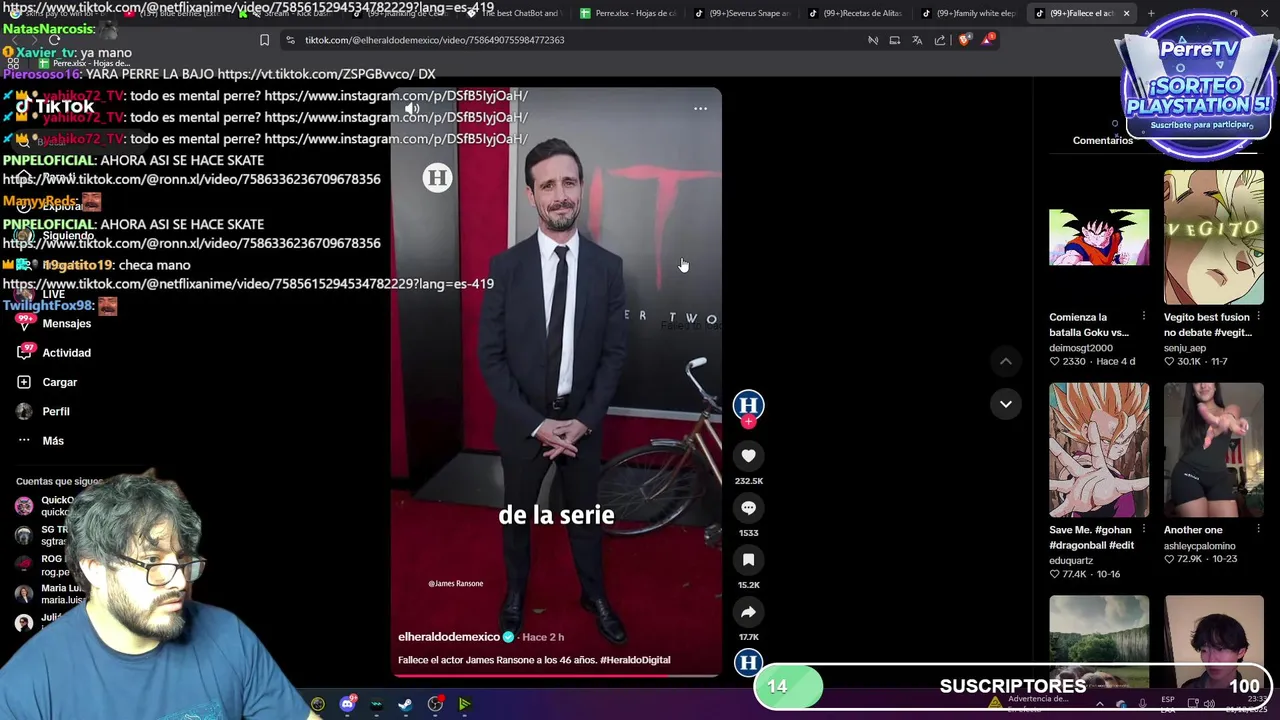Viewport: 1280px width, 720px height.
Task: Open the video's three-dot options menu
Action: click(x=700, y=108)
